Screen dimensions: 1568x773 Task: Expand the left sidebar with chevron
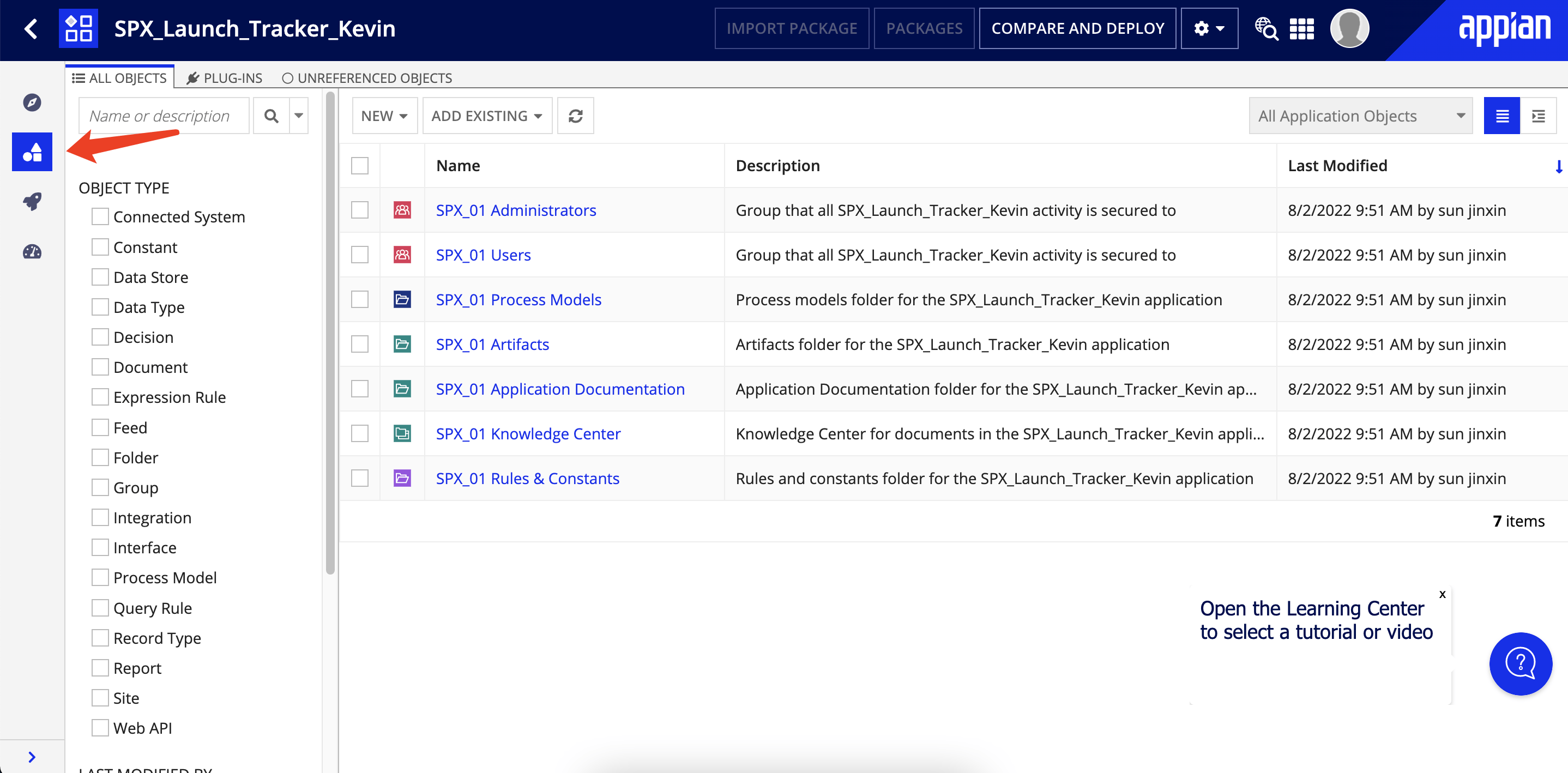click(32, 757)
